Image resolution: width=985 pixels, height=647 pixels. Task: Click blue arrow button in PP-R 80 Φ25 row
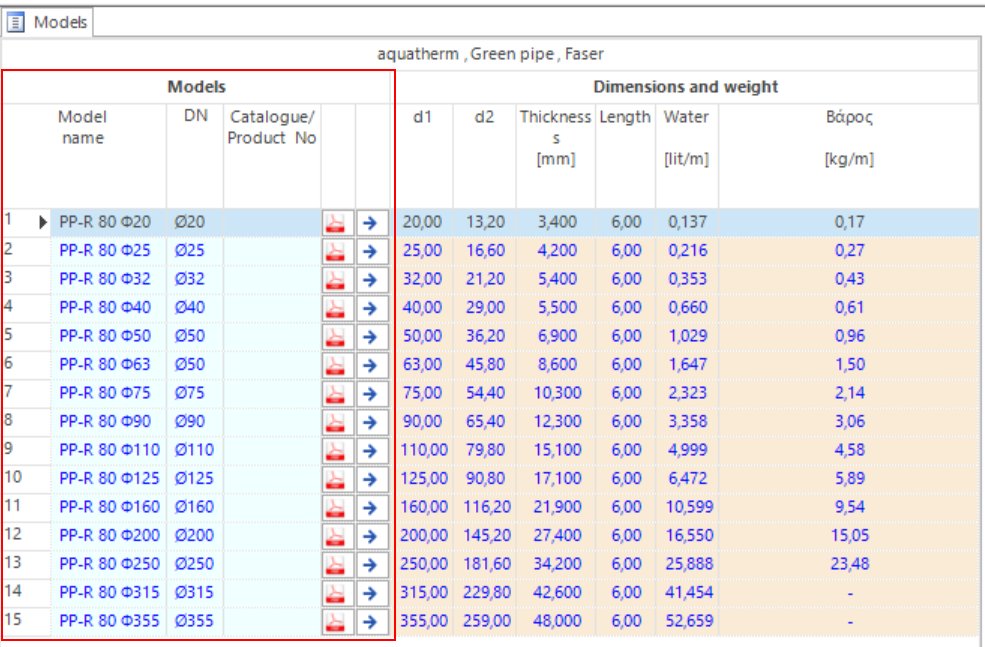click(372, 250)
